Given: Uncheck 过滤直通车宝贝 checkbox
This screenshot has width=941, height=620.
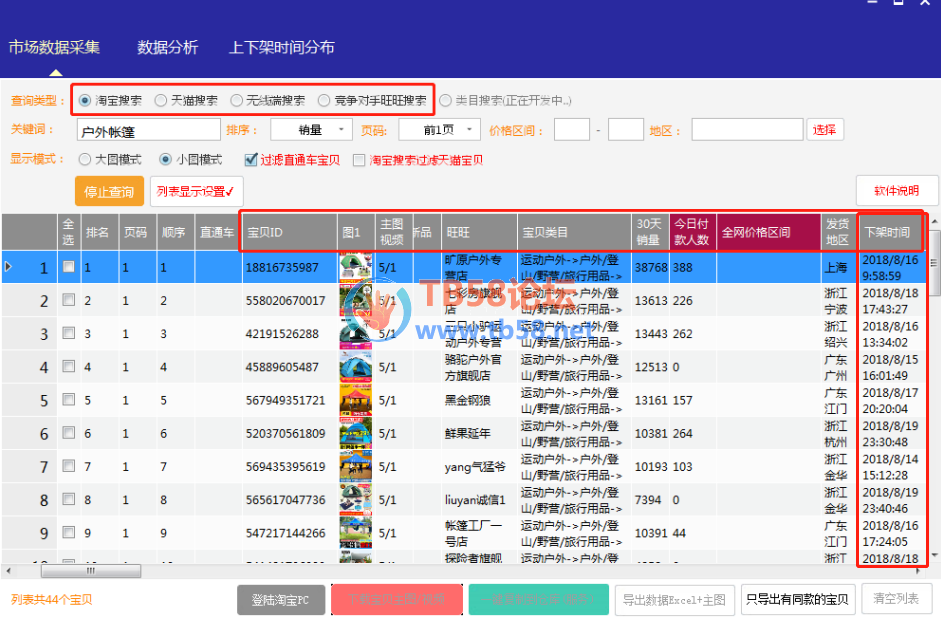Looking at the screenshot, I should tap(251, 160).
